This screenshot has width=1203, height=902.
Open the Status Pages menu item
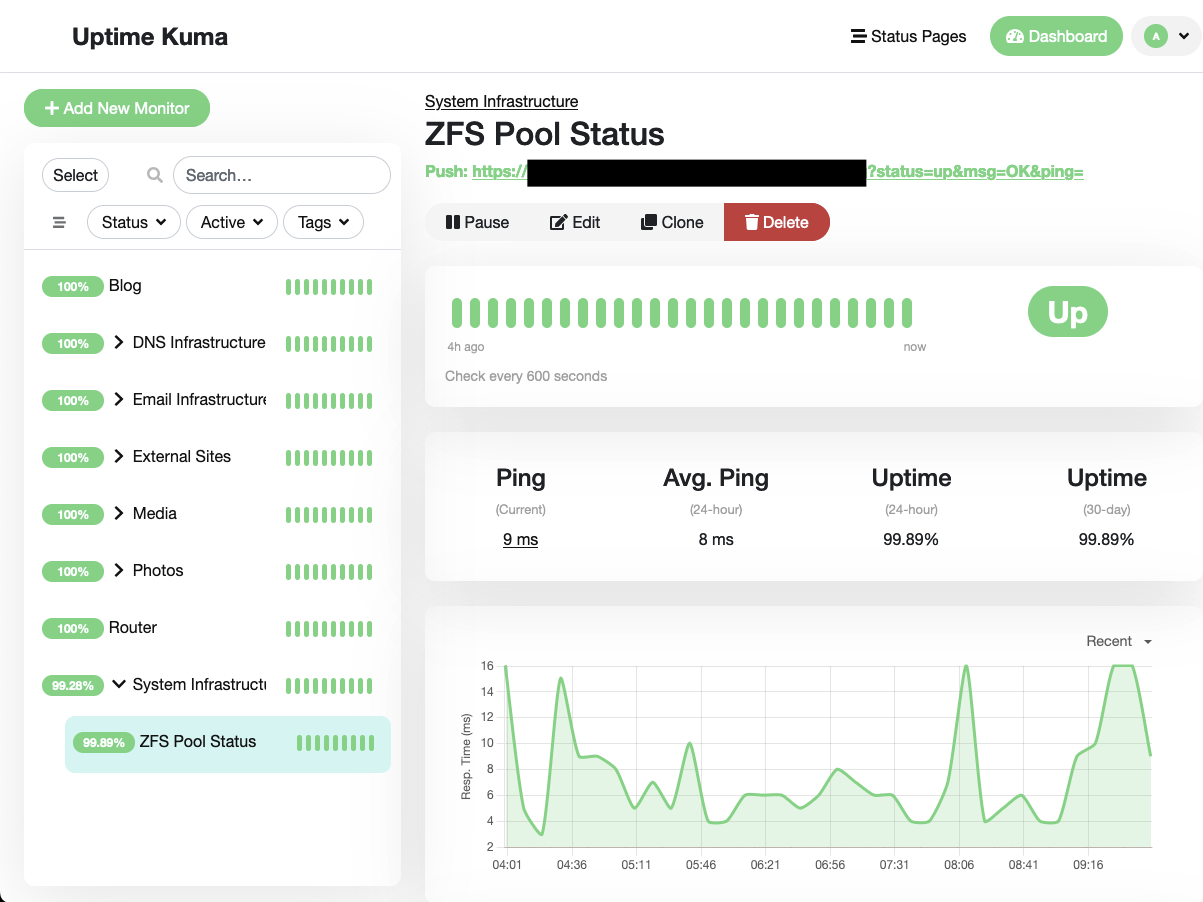click(908, 36)
